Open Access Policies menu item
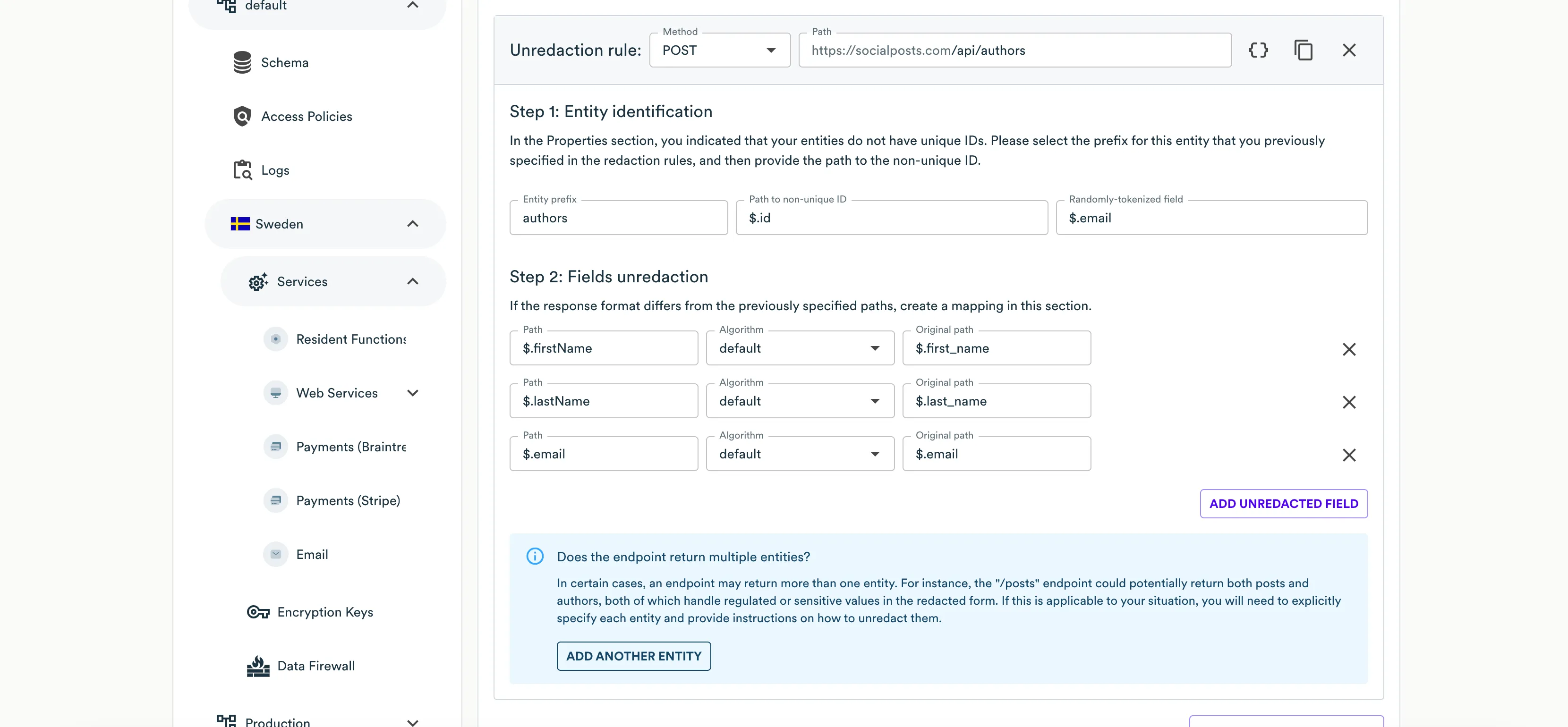 pyautogui.click(x=306, y=116)
